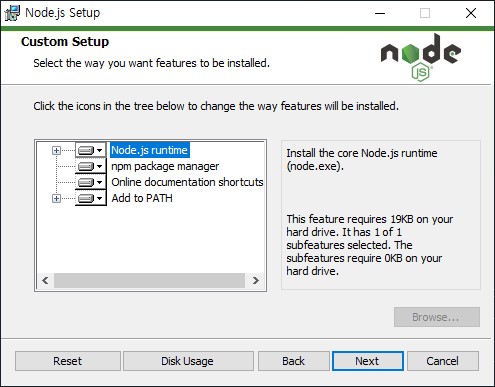Select the npm package manager feature
This screenshot has height=387, width=495.
[x=165, y=166]
